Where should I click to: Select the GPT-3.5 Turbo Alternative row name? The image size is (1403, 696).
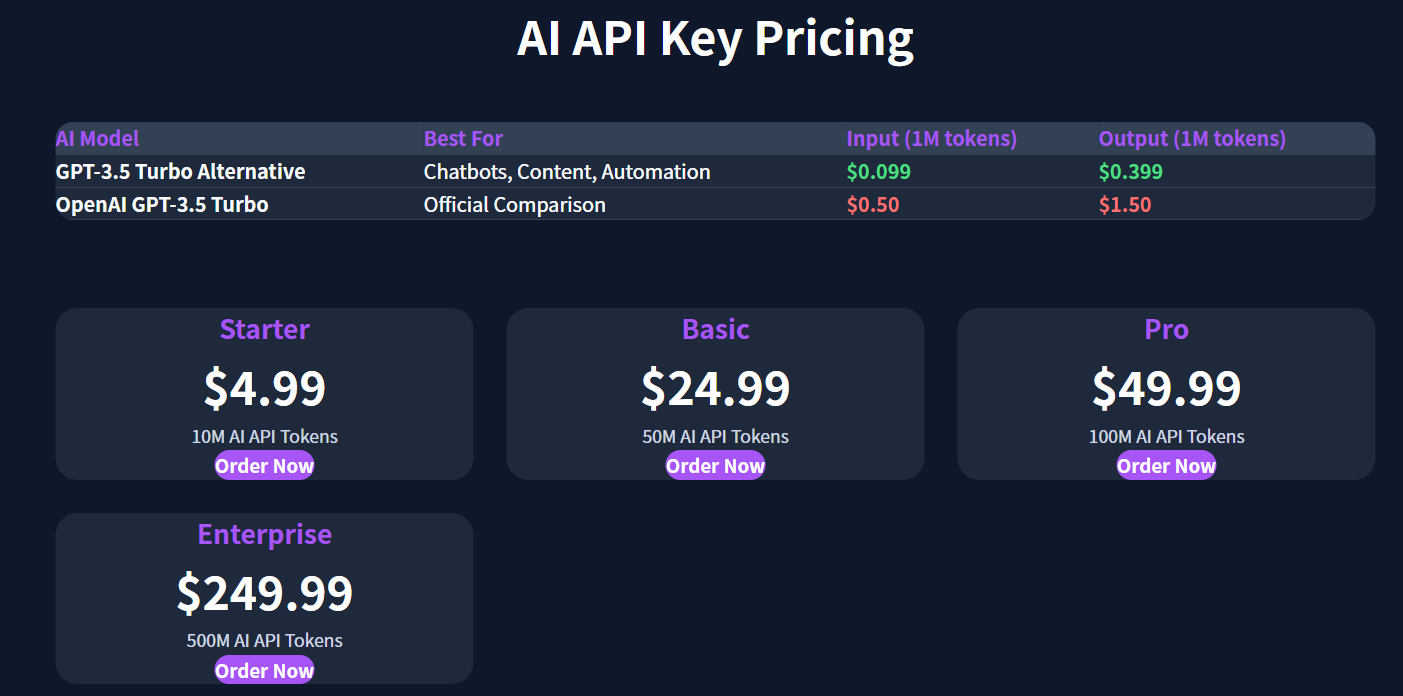pyautogui.click(x=180, y=172)
